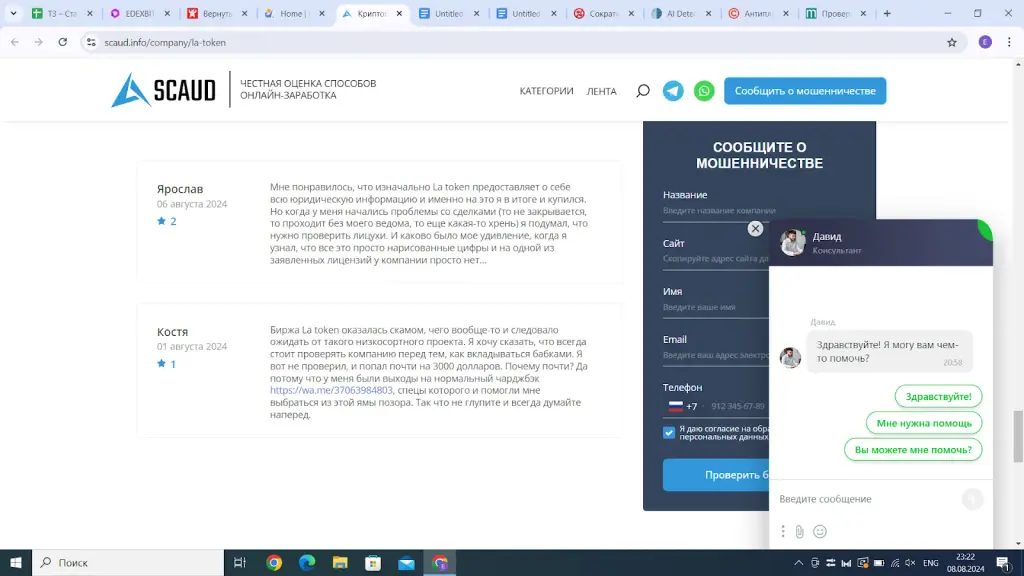The image size is (1024, 576).
Task: Open Windows Start menu
Action: [16, 562]
